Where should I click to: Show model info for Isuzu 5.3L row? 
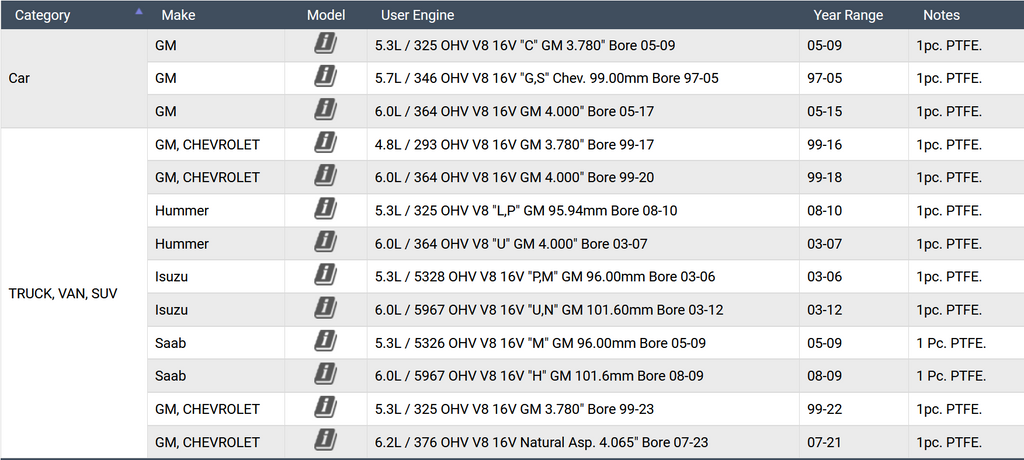325,276
